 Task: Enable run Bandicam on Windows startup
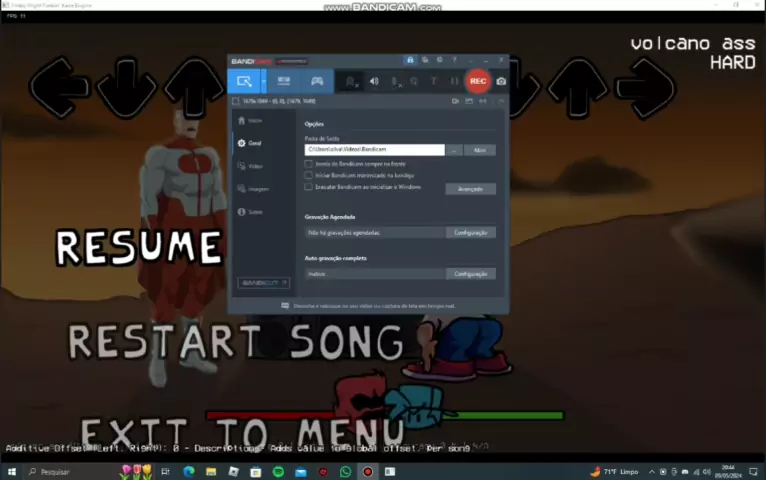(x=309, y=187)
